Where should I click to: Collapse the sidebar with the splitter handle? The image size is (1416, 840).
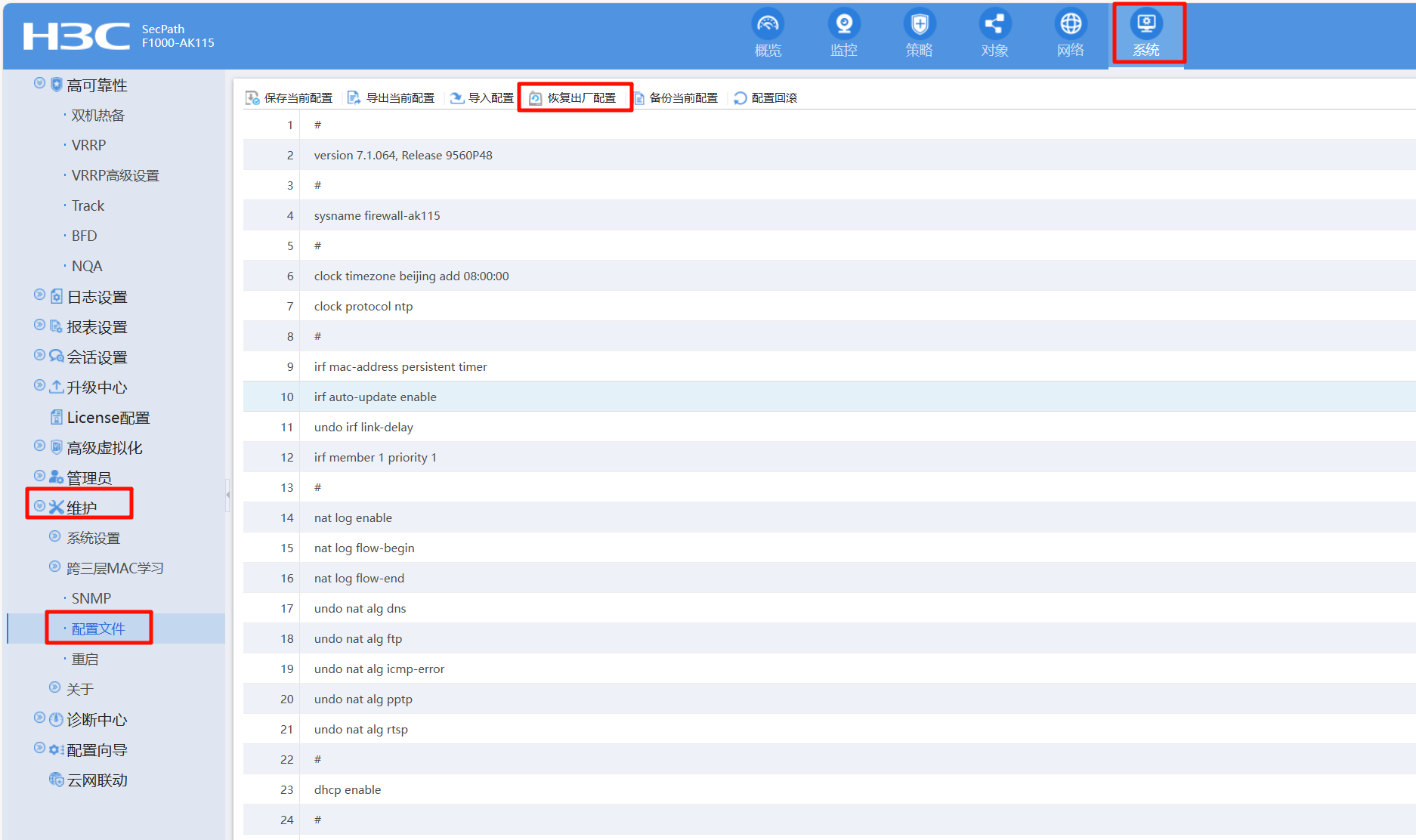pos(227,495)
